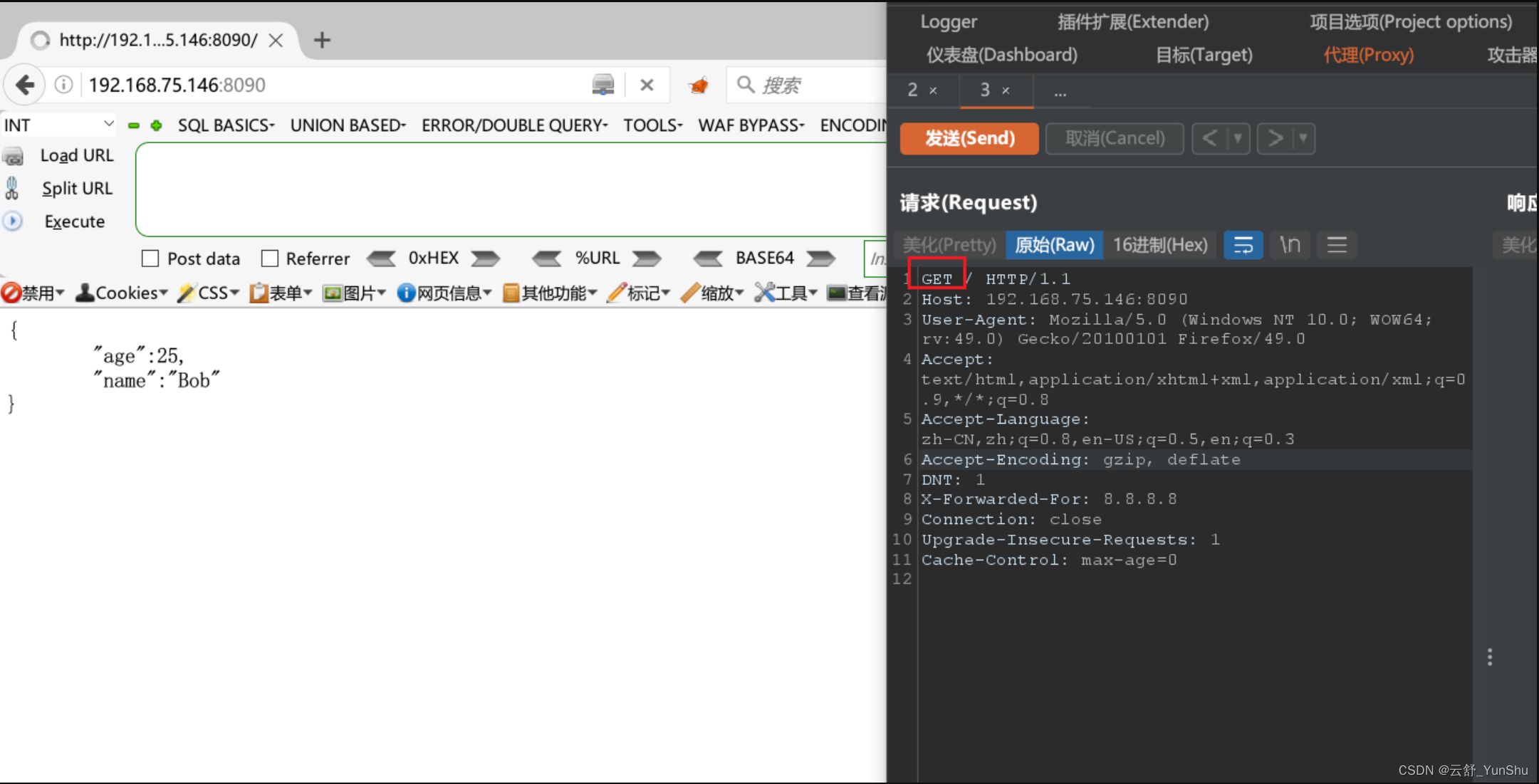Image resolution: width=1539 pixels, height=784 pixels.
Task: Open the CSS developer toolbar menu
Action: (209, 293)
